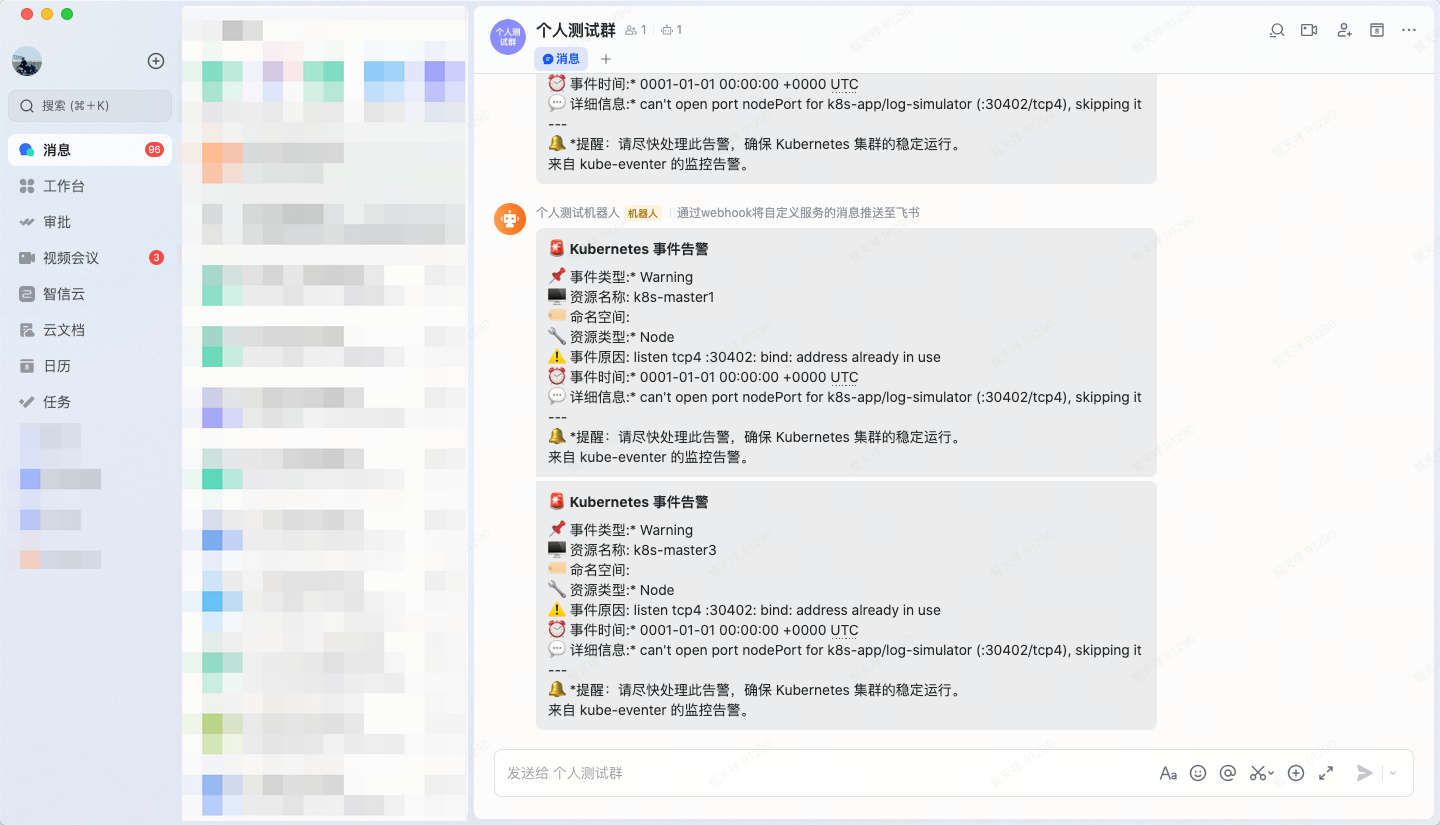Add a new tab next to 消息
This screenshot has width=1440, height=825.
(x=605, y=59)
